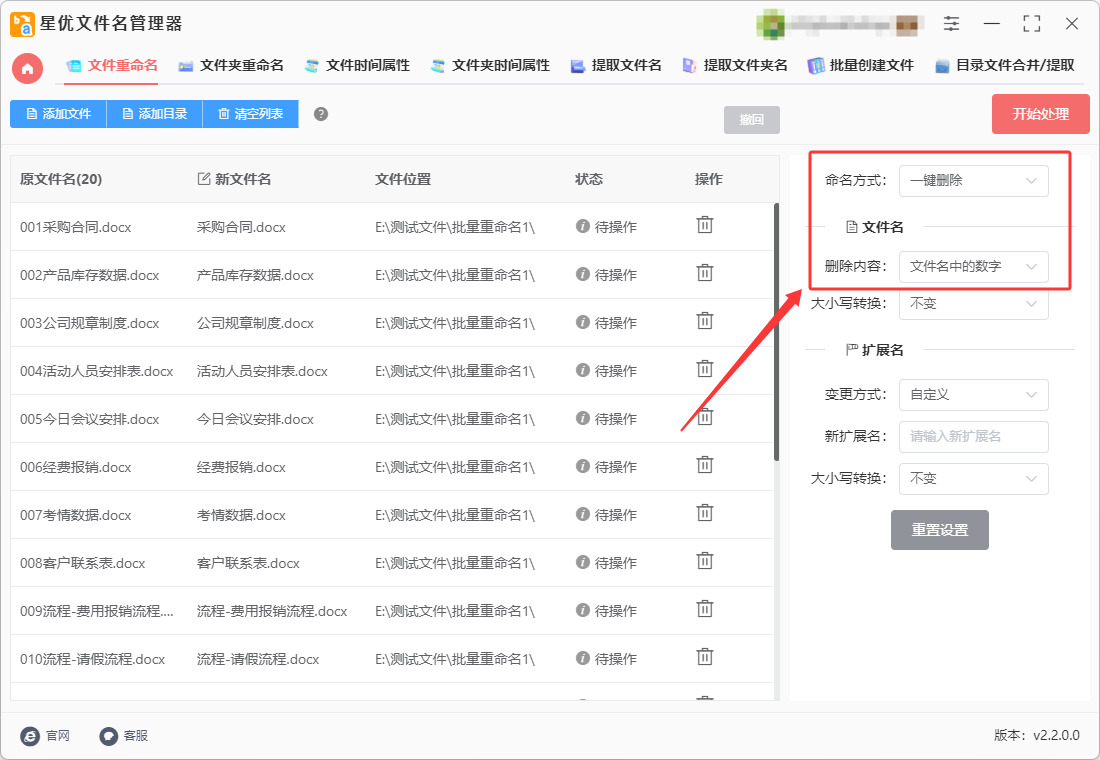Click 添加目录 button
Viewport: 1100px width, 760px height.
pyautogui.click(x=154, y=114)
